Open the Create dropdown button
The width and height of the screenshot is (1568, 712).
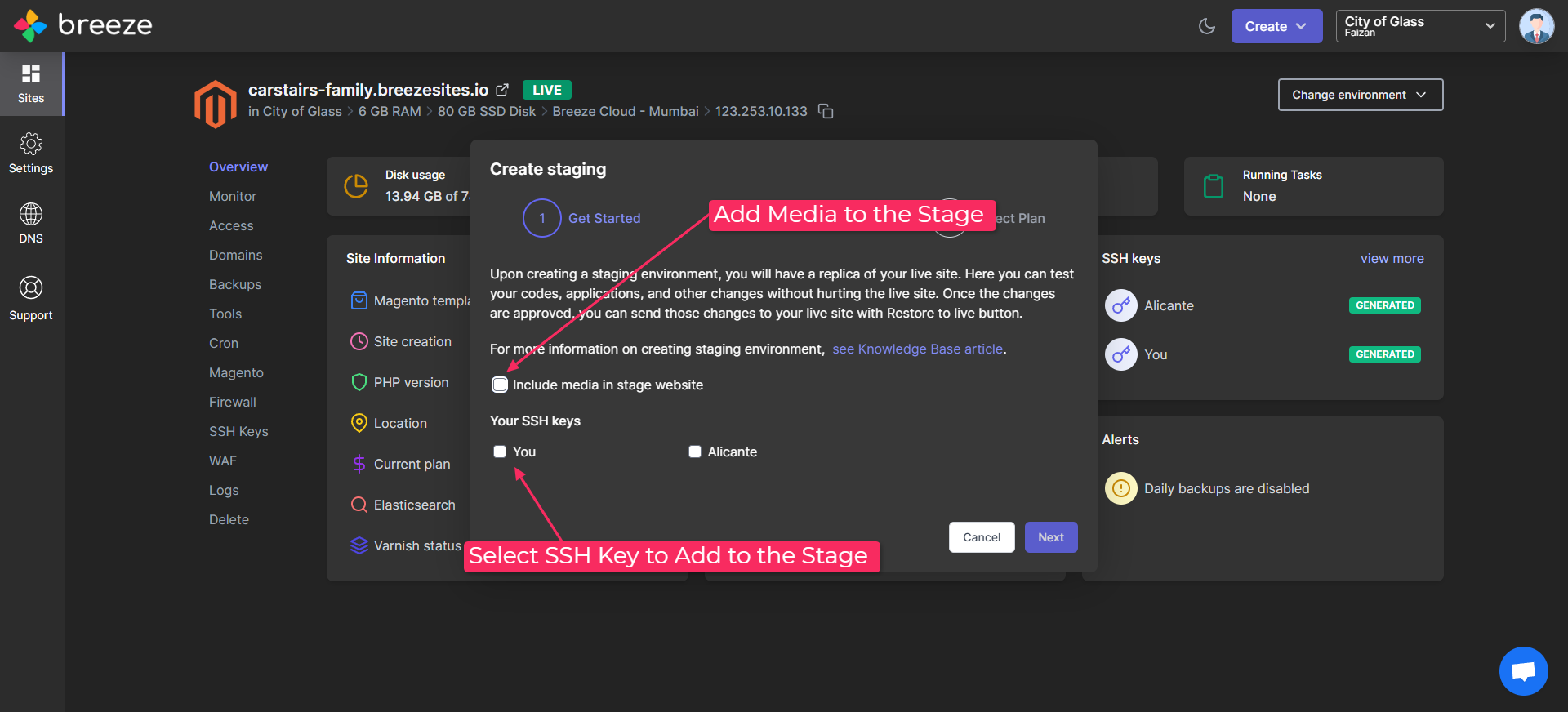1276,26
